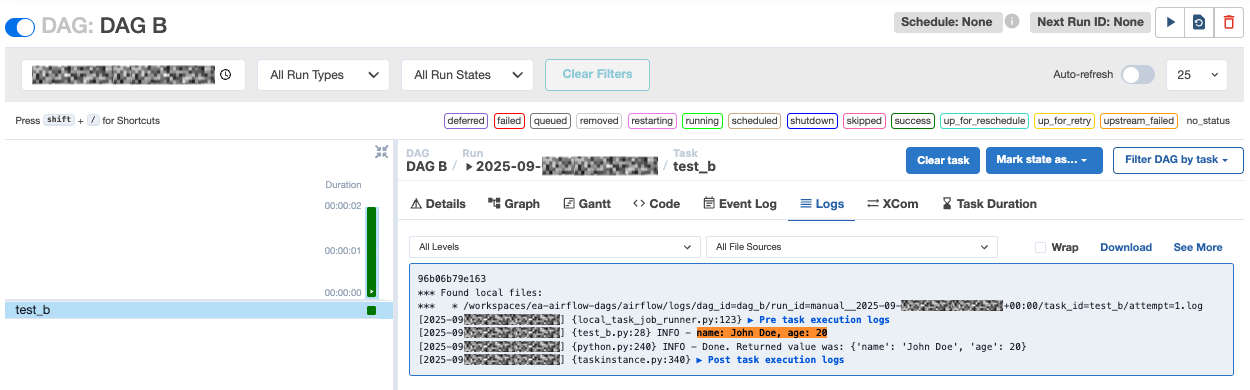This screenshot has height=390, width=1250.
Task: Click the Download logs link
Action: [1126, 247]
